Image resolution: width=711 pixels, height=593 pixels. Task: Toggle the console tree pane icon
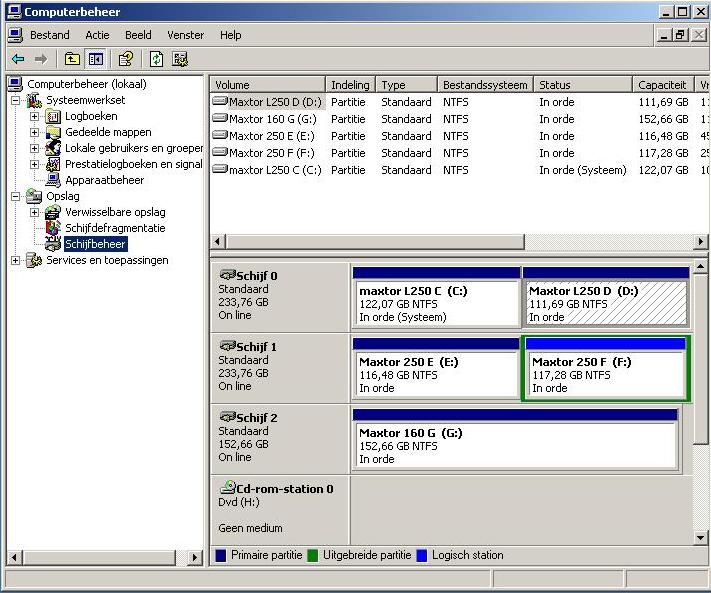(x=96, y=59)
